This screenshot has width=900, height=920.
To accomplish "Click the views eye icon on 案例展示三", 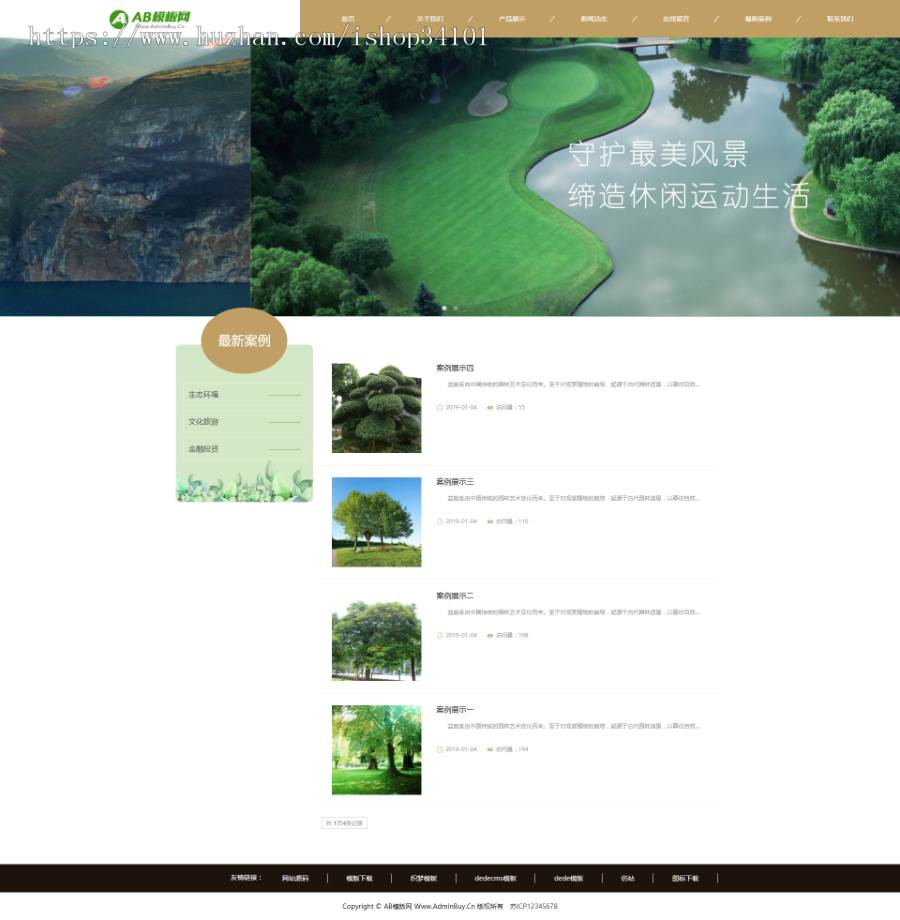I will 490,521.
